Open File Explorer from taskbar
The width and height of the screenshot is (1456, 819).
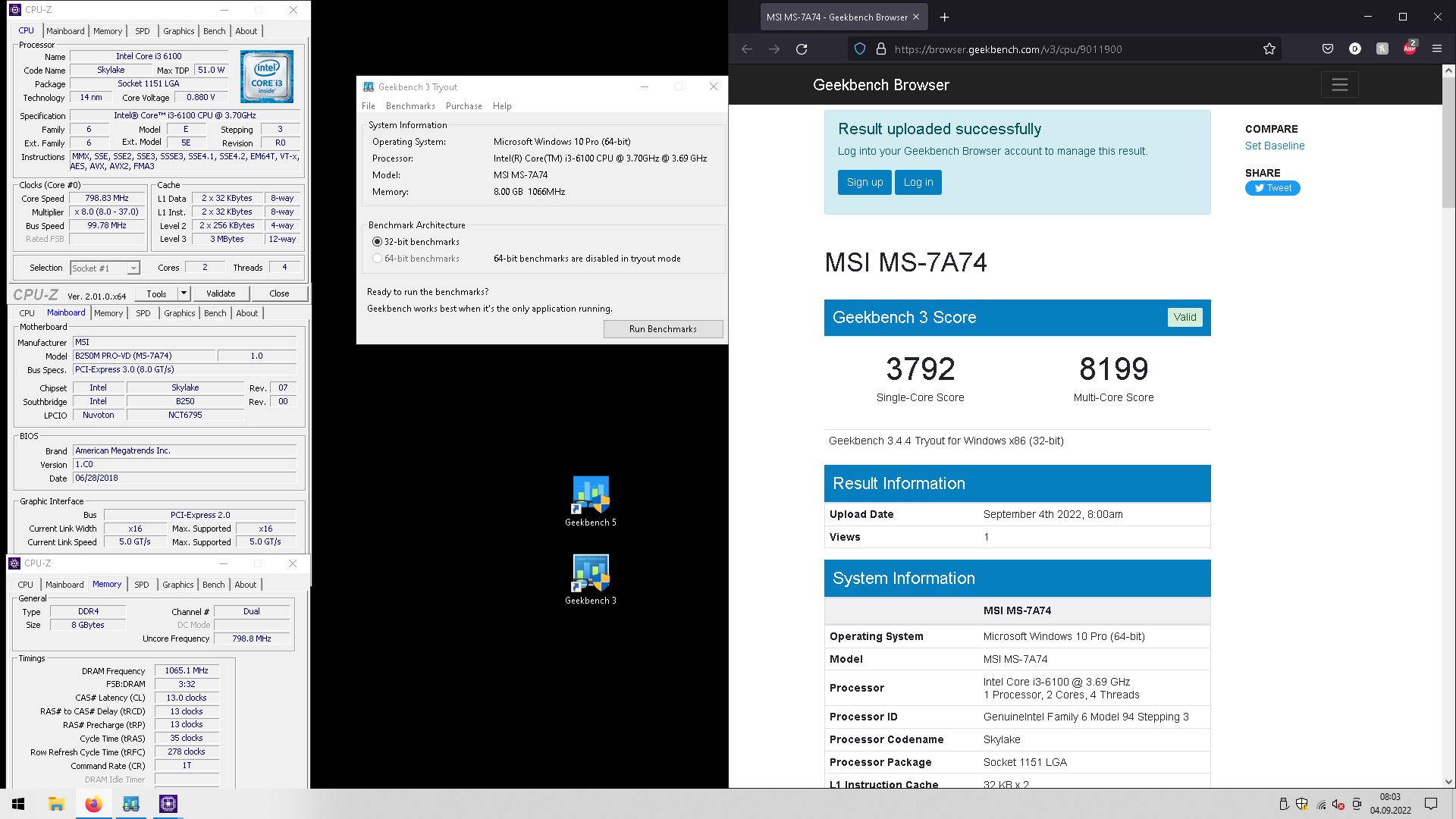[x=56, y=804]
